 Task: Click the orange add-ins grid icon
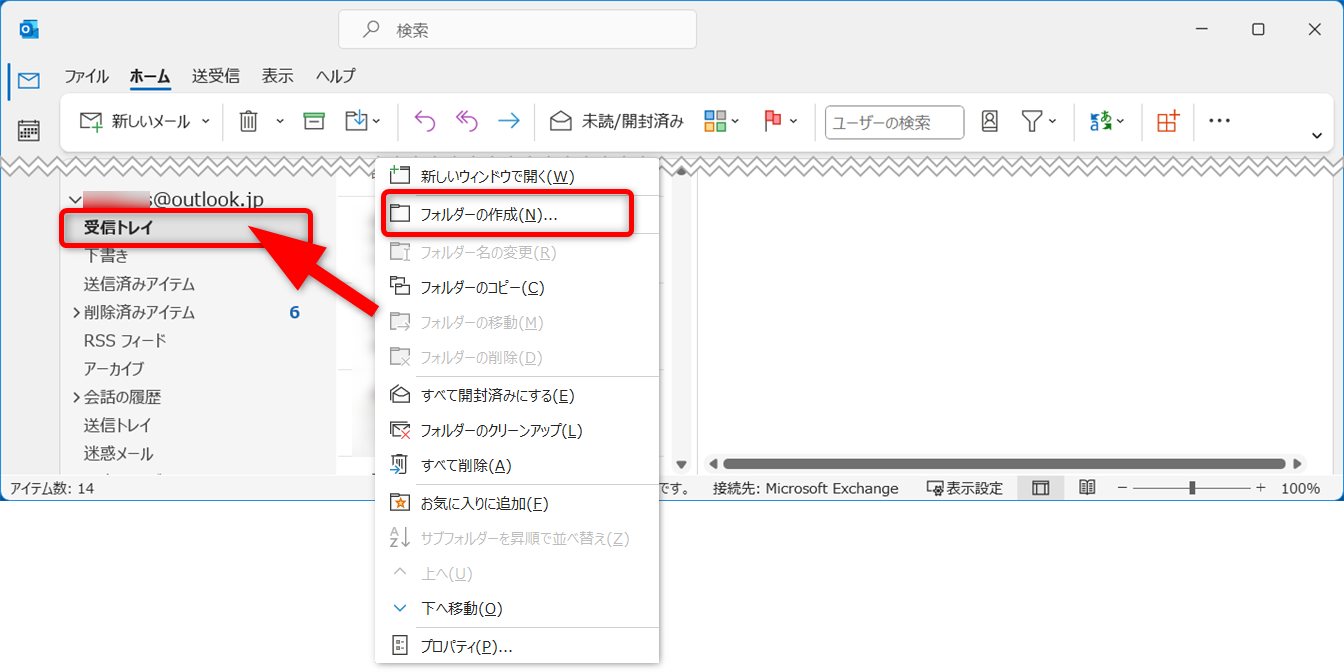pos(1167,121)
